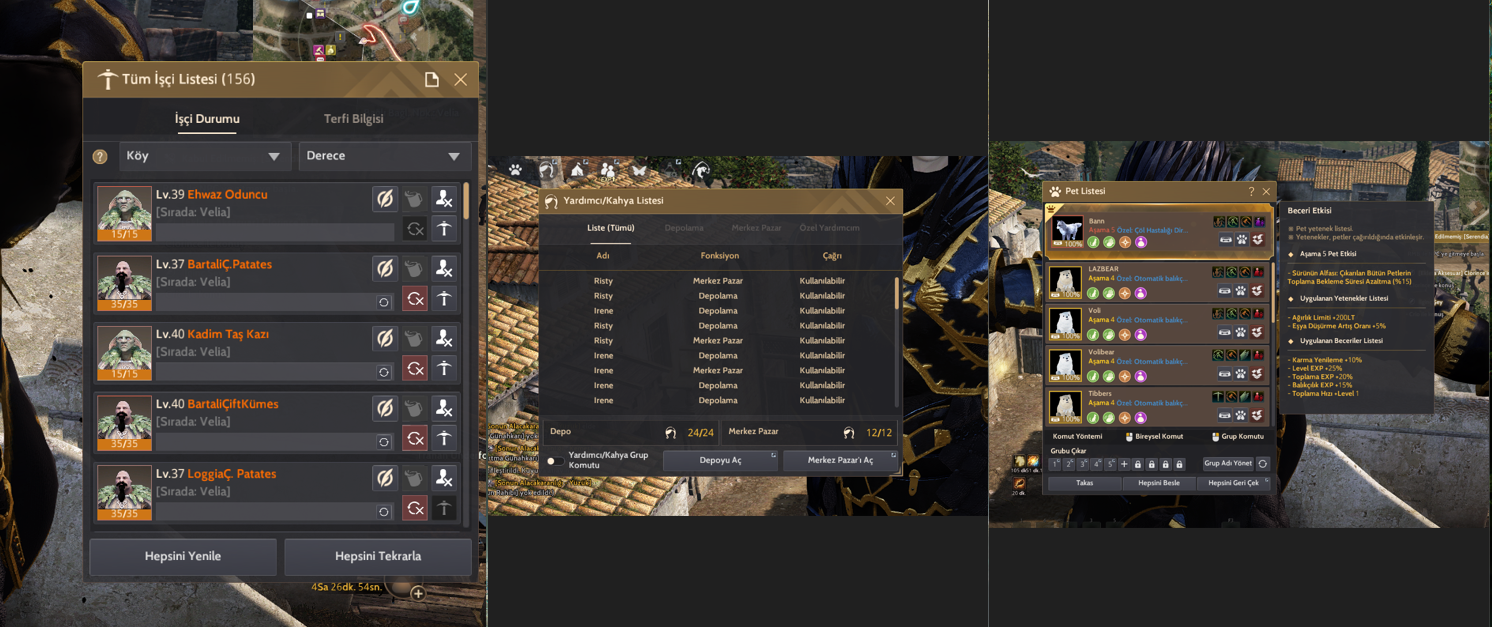Hide worker Ehwaz Oduncu with eye-slash icon

(385, 198)
